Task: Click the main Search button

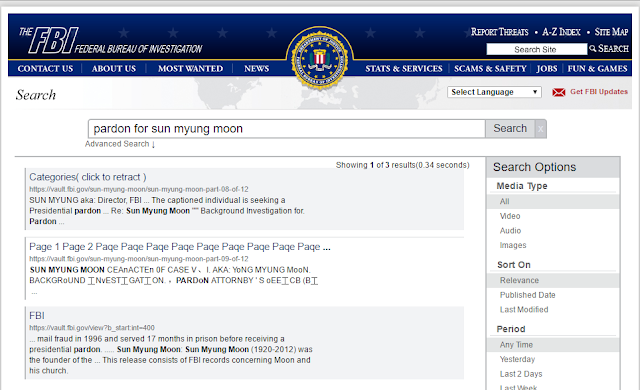Action: 510,129
